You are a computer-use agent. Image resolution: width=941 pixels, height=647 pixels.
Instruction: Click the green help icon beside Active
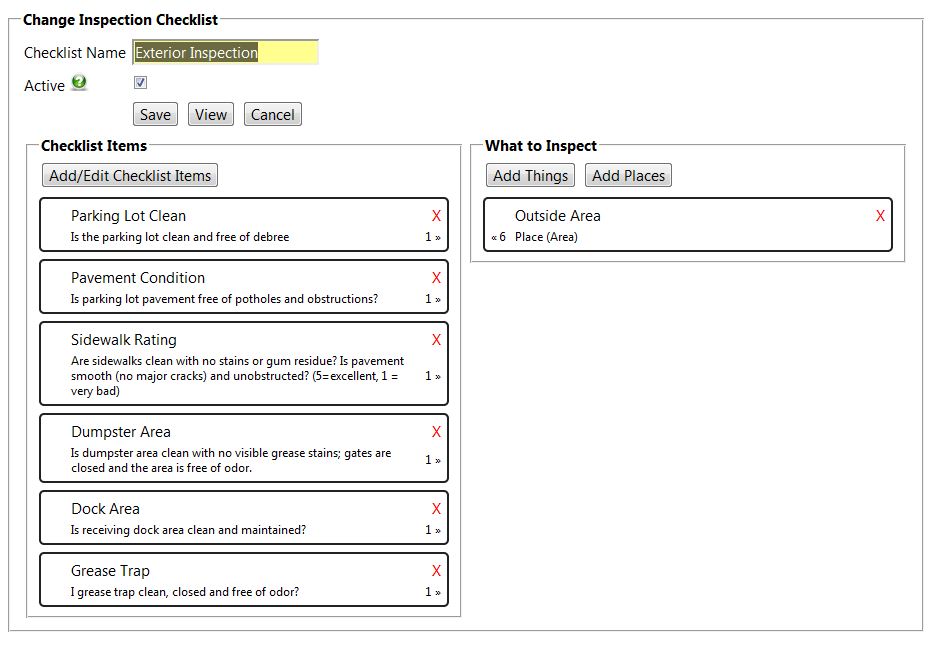tap(79, 83)
